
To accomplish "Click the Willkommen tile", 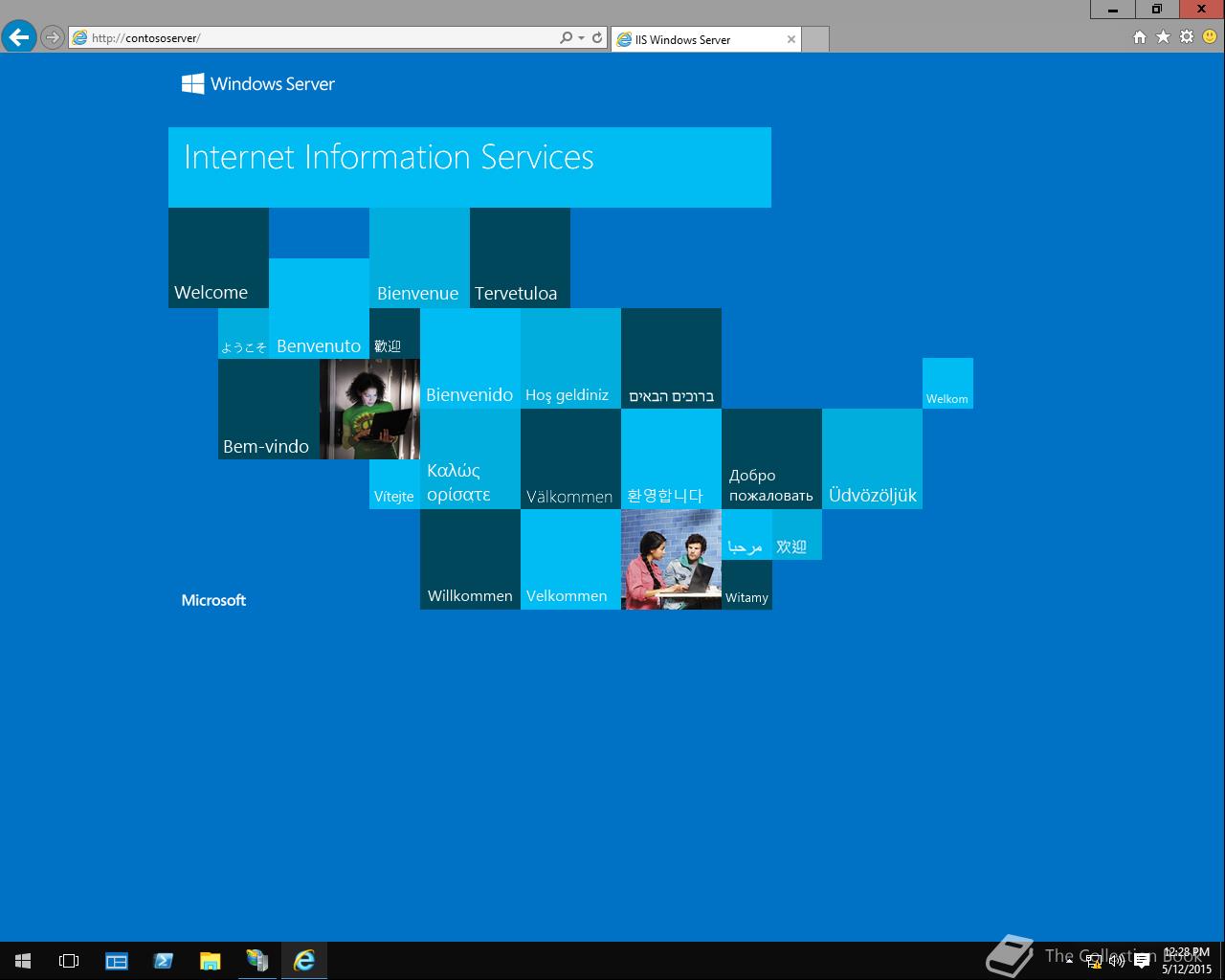I will [x=470, y=560].
